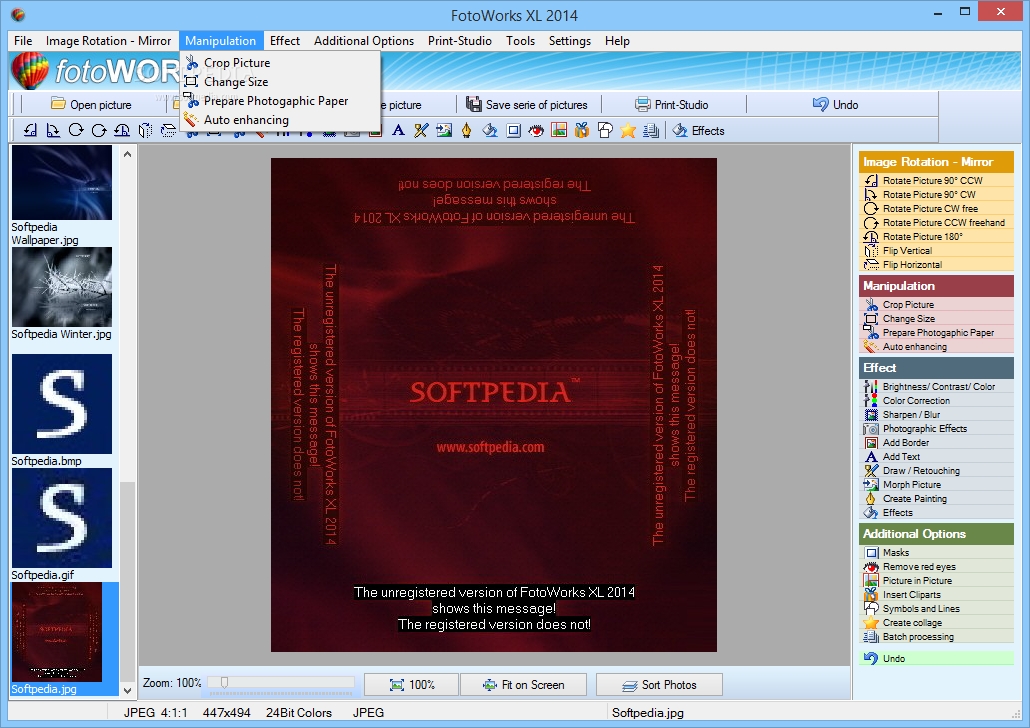Click the Create Painting pen toolbar icon
1030x728 pixels.
466,130
